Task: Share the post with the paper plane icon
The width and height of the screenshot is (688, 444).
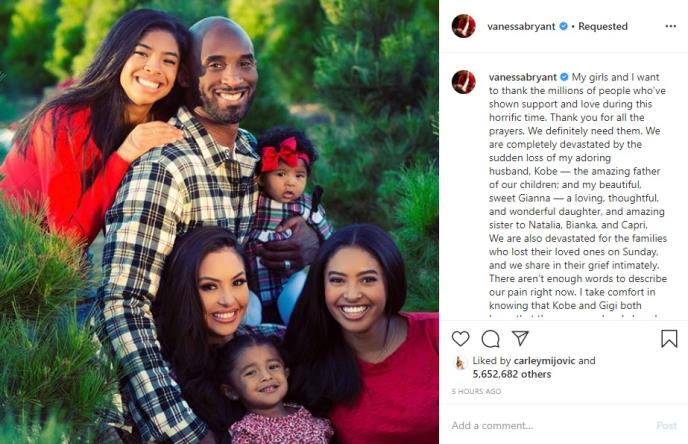Action: click(x=520, y=338)
